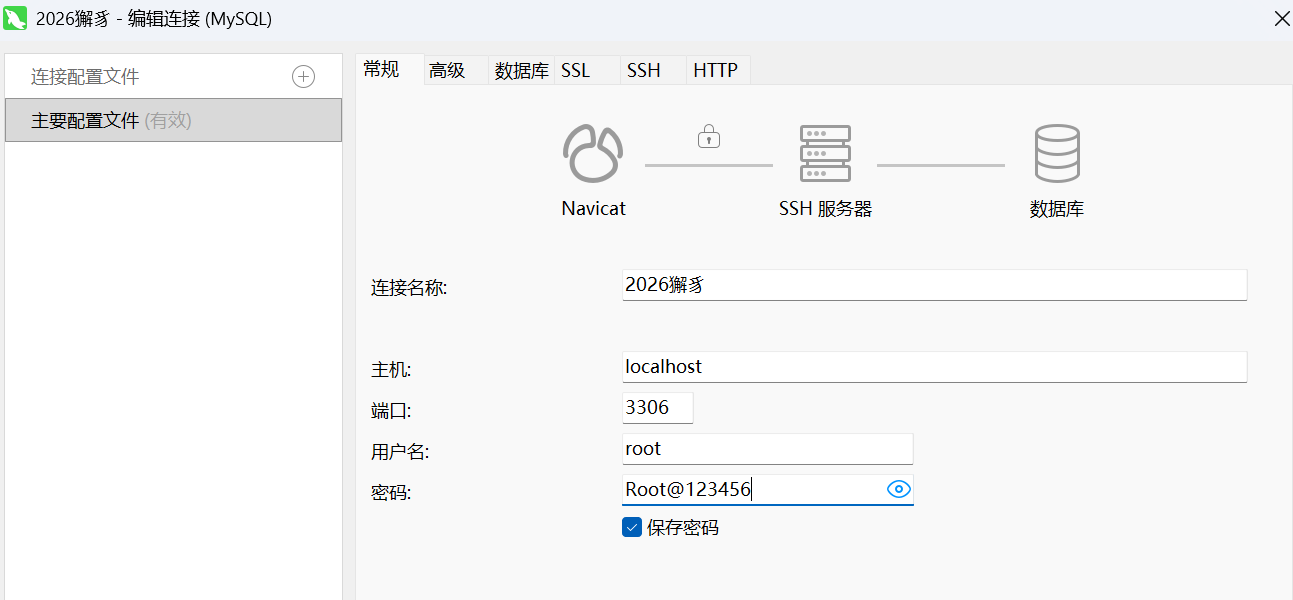Click the database cylinder icon
Image resolution: width=1293 pixels, height=600 pixels.
point(1057,153)
